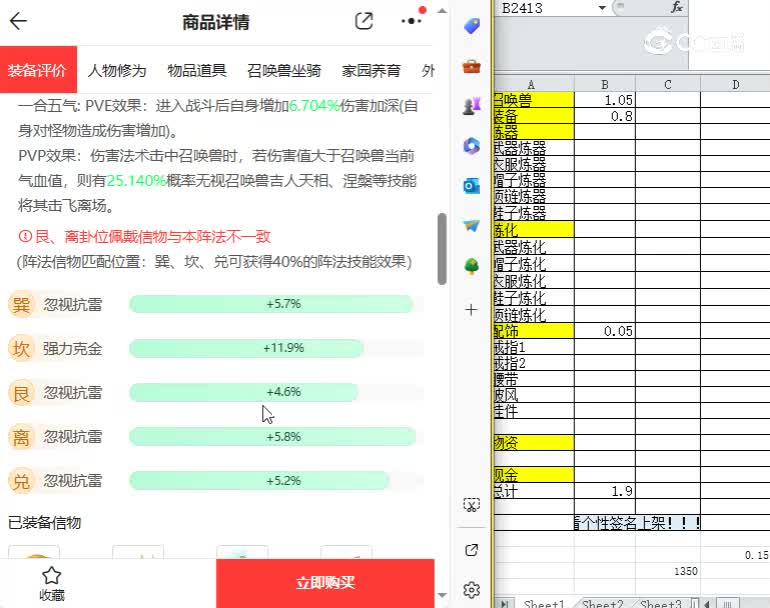Select the cell with value 0.05

[x=605, y=331]
